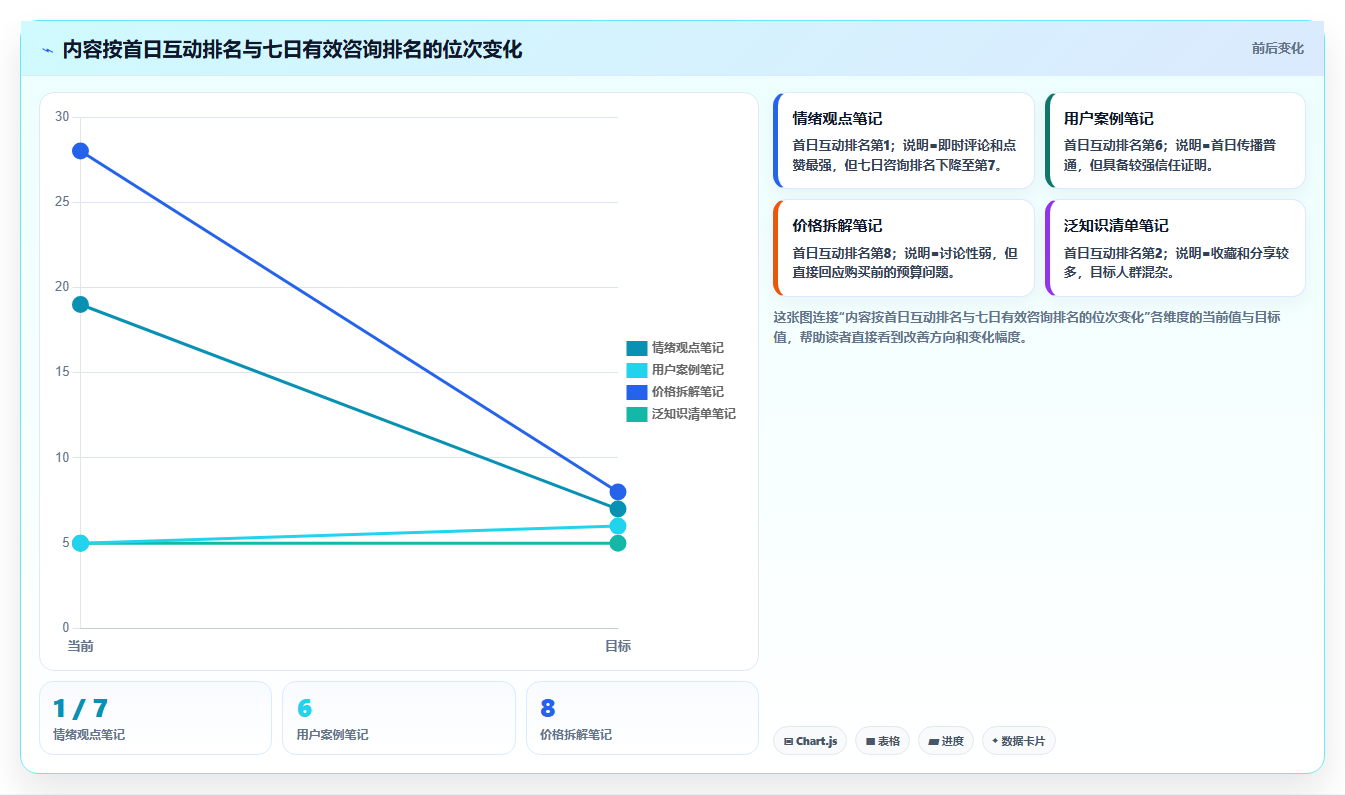1345x795 pixels.
Task: Open the 情绪观点笔记 description card
Action: [904, 140]
